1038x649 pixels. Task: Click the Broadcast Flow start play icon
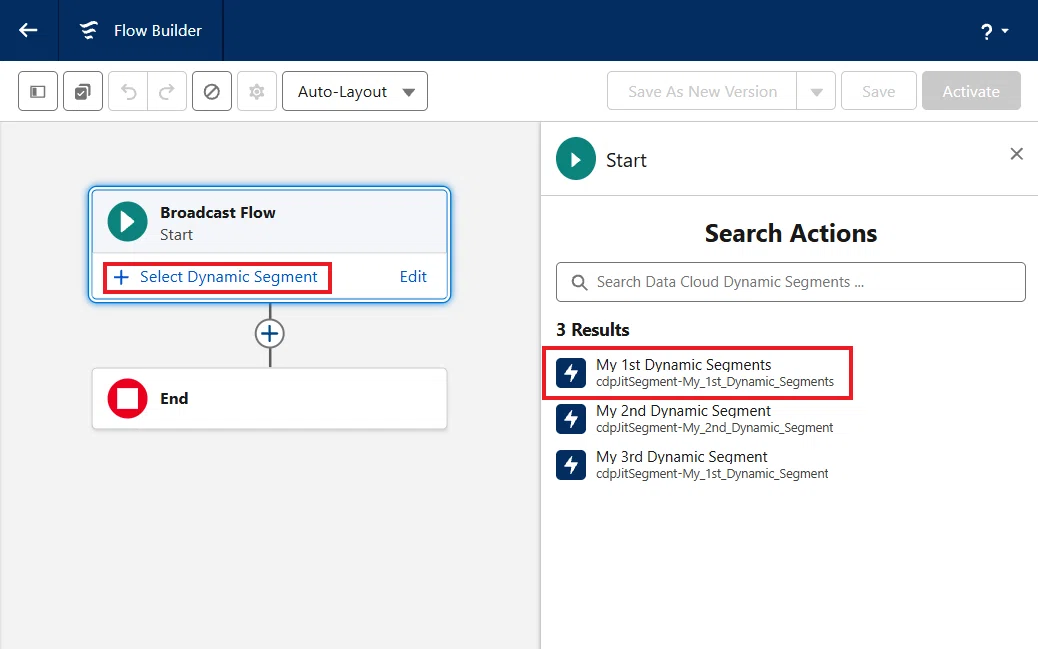(x=128, y=221)
